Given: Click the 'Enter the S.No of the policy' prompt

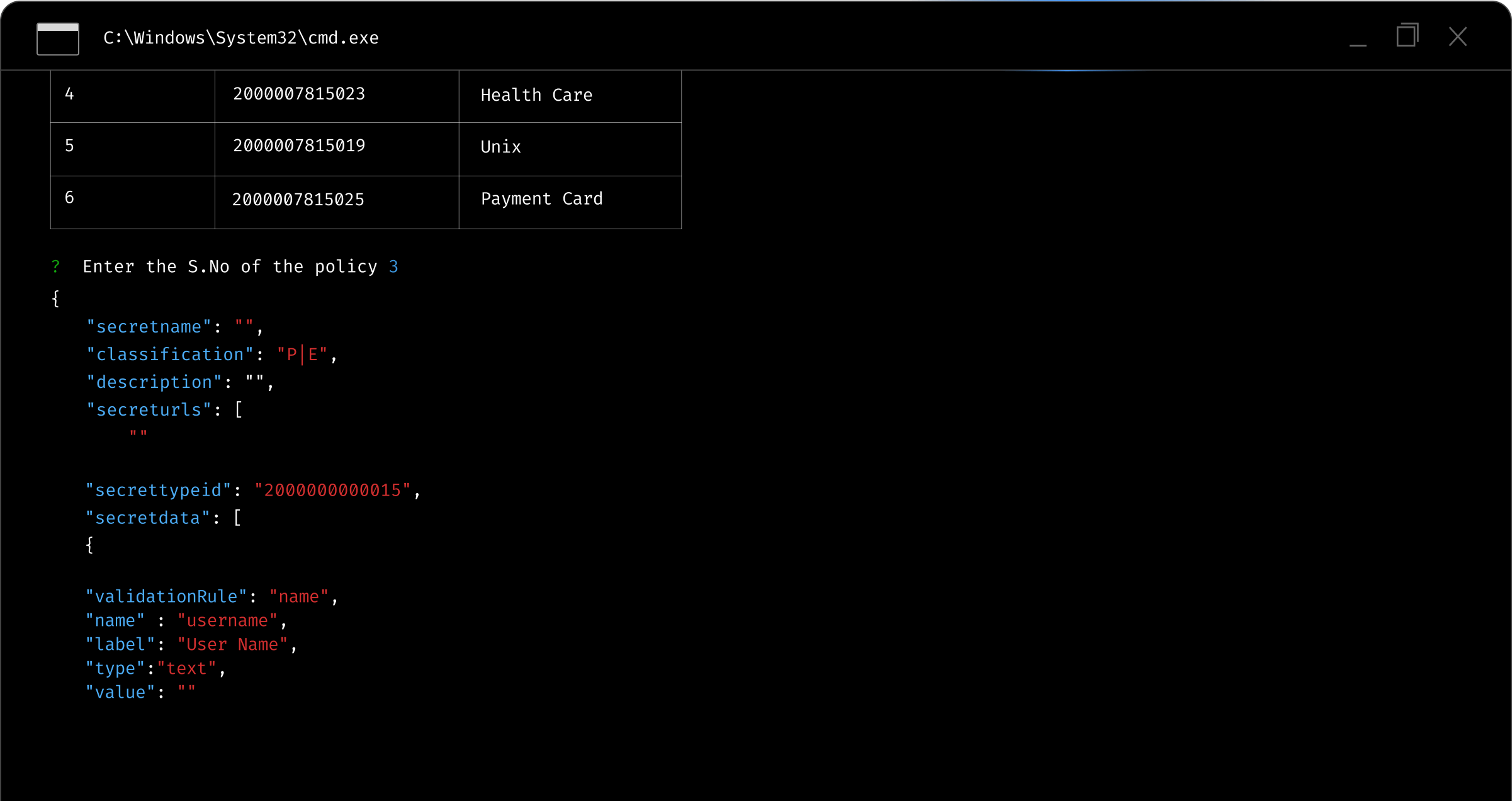Looking at the screenshot, I should (x=230, y=267).
